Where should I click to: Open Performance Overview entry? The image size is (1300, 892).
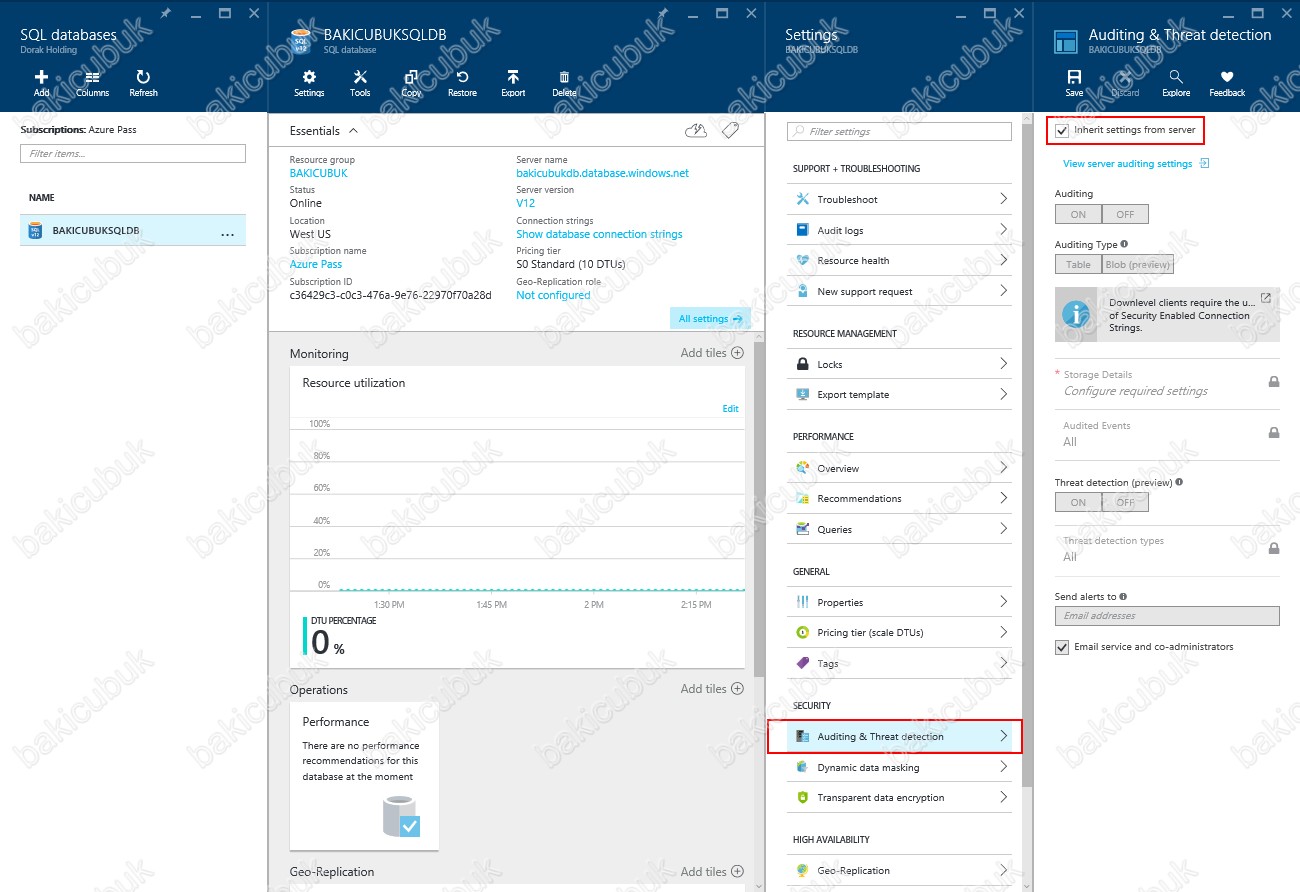899,468
